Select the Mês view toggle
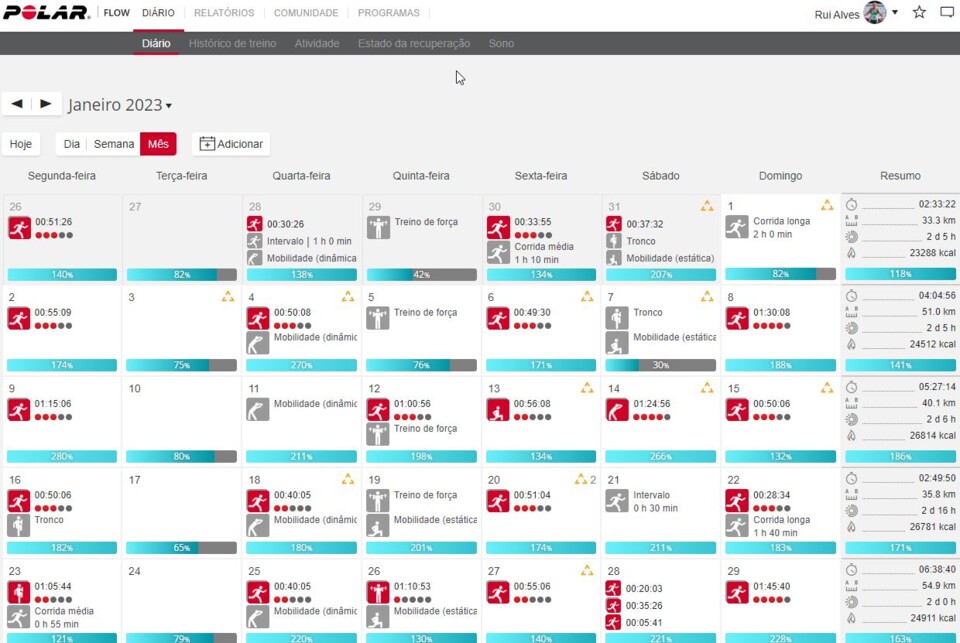This screenshot has height=643, width=960. click(158, 144)
